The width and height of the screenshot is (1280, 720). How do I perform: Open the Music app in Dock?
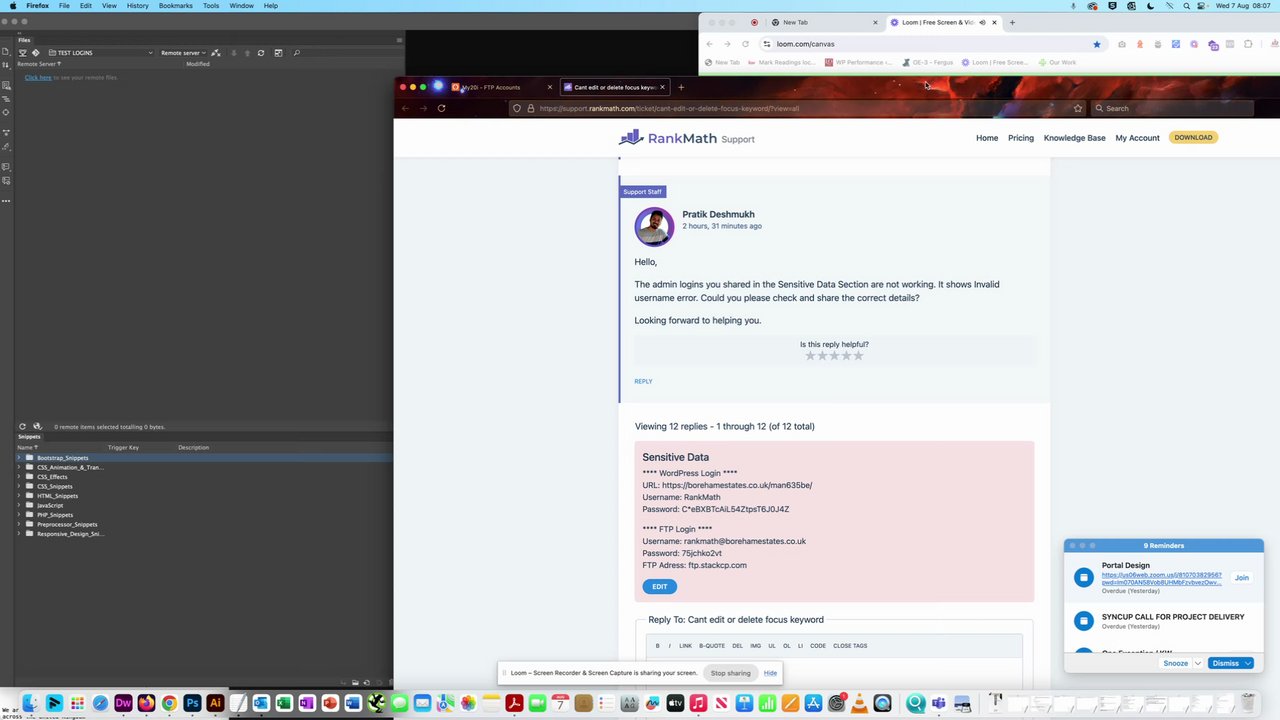(x=698, y=704)
